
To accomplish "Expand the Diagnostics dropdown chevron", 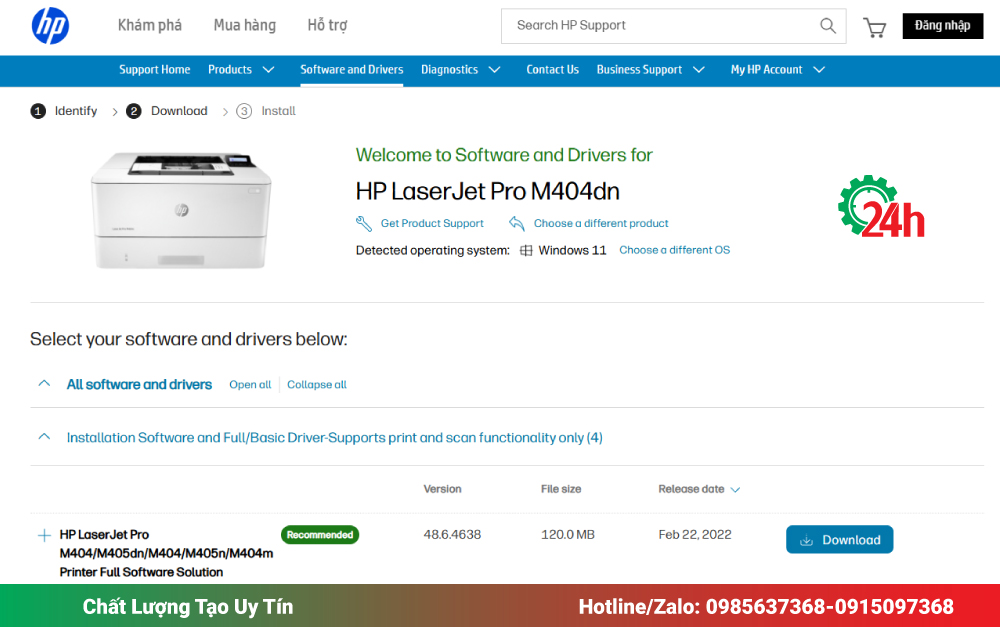I will coord(494,70).
